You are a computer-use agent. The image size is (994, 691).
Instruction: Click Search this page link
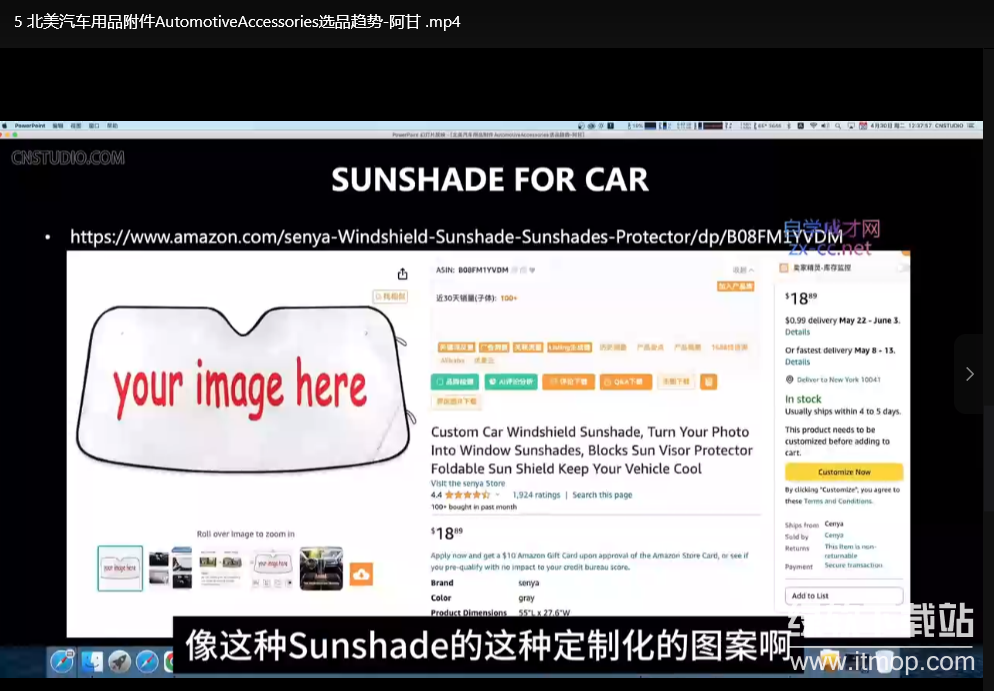point(602,495)
